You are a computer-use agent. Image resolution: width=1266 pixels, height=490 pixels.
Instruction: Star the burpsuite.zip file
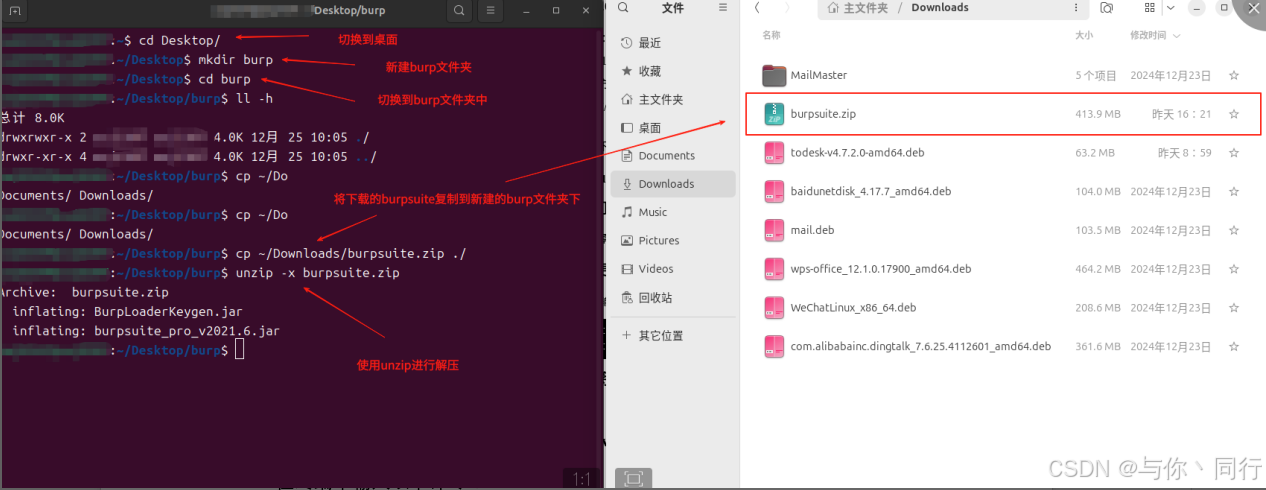[1233, 114]
